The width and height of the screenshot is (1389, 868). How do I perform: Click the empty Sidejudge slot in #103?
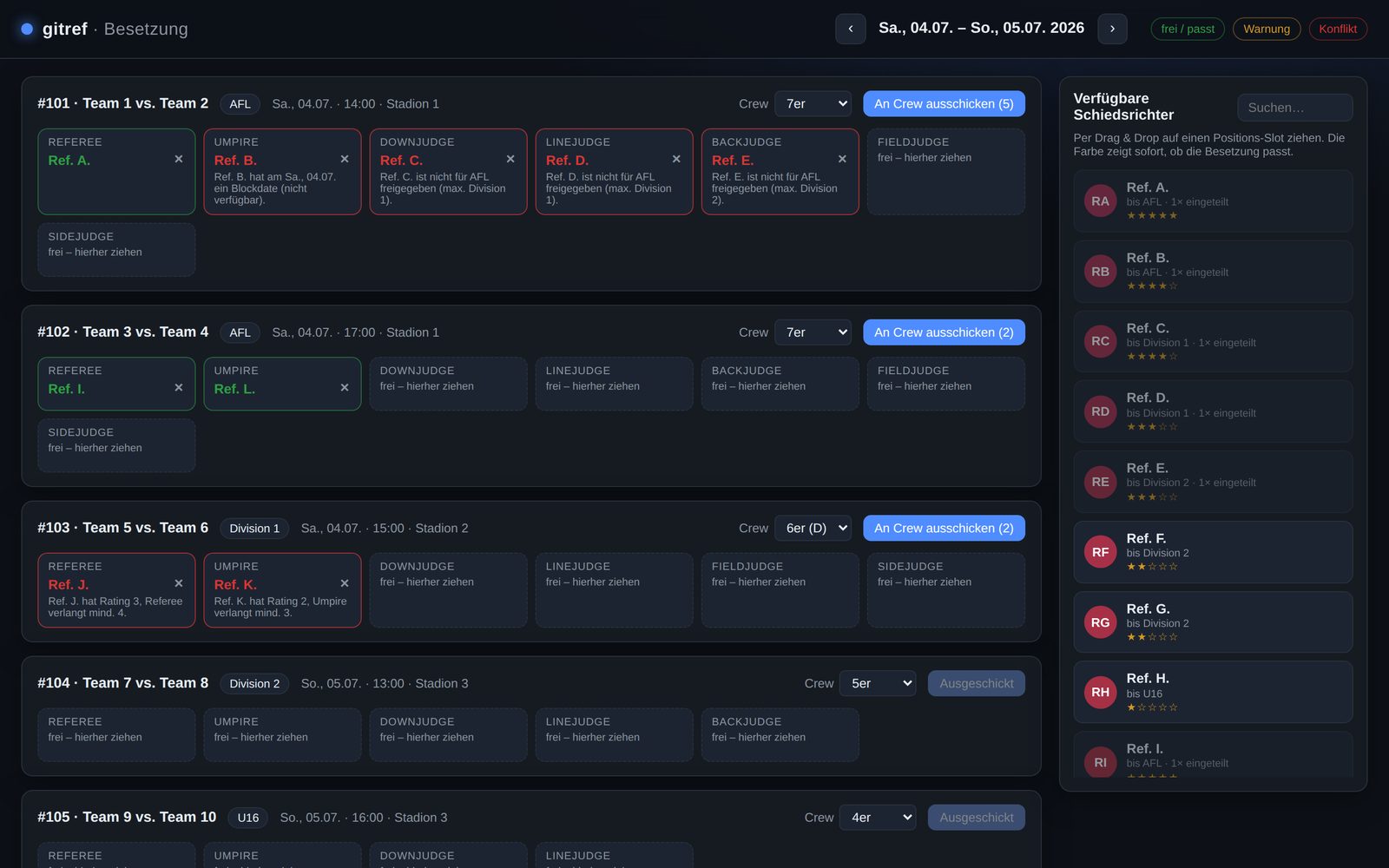tap(945, 590)
